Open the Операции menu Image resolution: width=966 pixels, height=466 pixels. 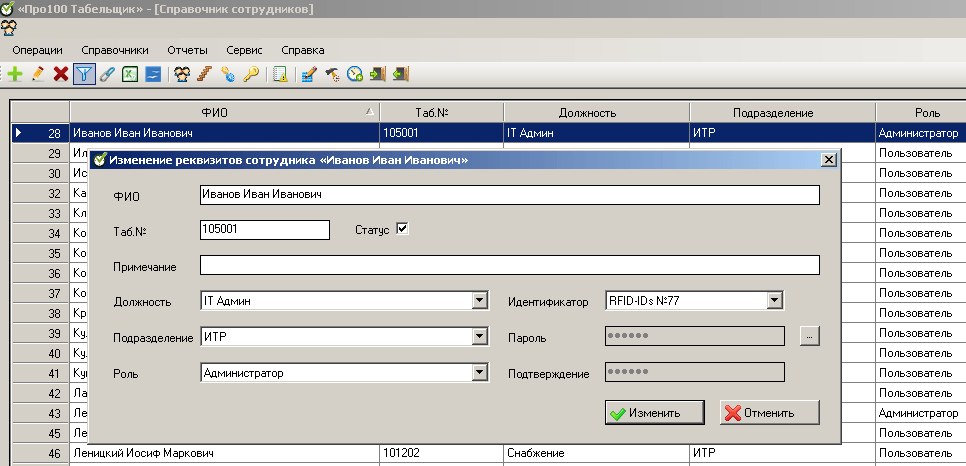pos(38,51)
